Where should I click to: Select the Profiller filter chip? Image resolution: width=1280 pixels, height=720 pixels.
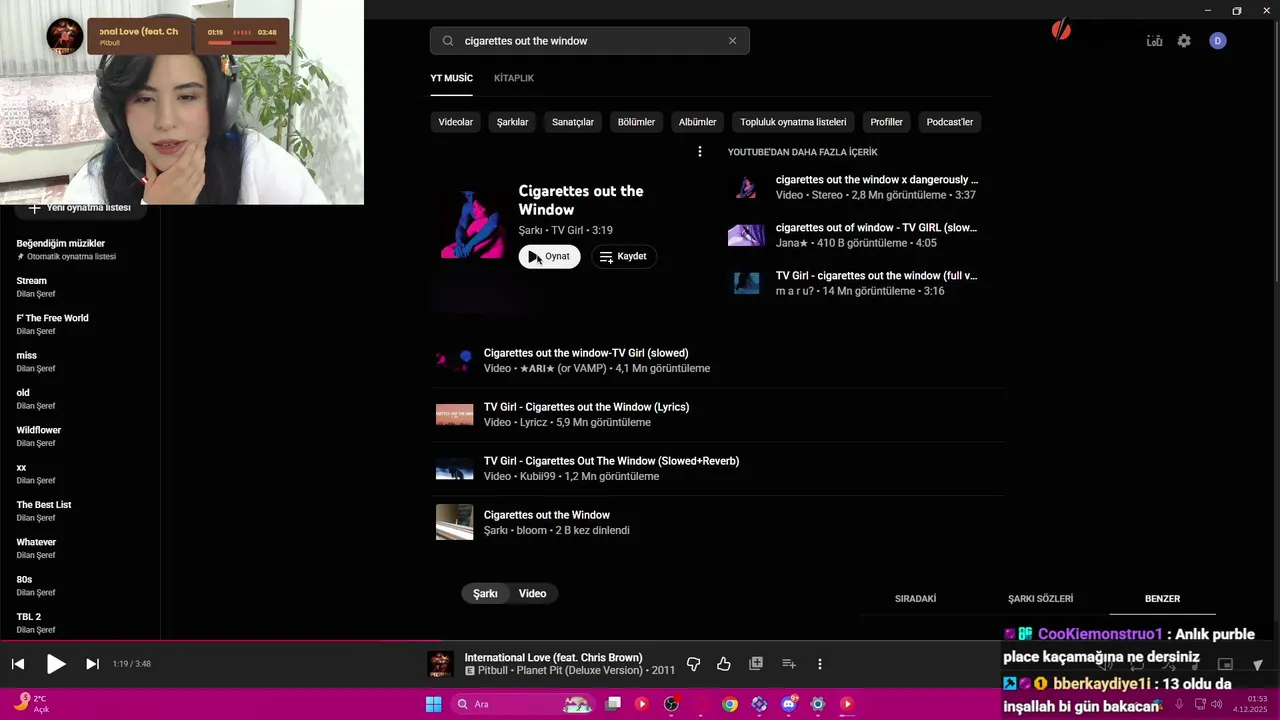[x=886, y=122]
